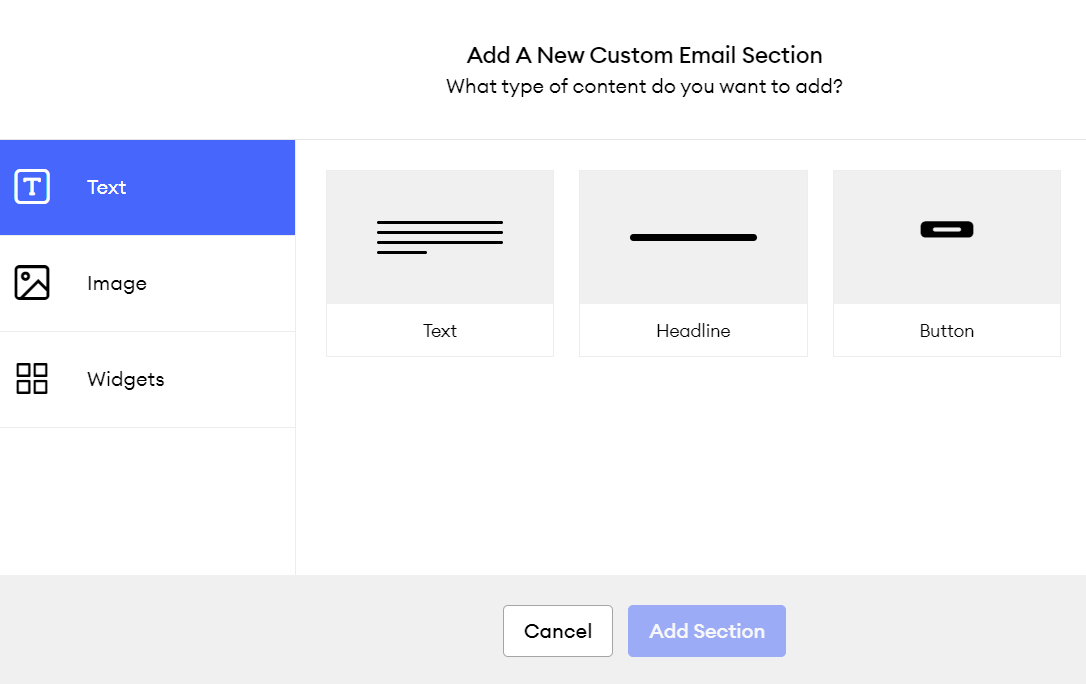This screenshot has height=684, width=1086.
Task: Click the Add Section button
Action: 706,631
